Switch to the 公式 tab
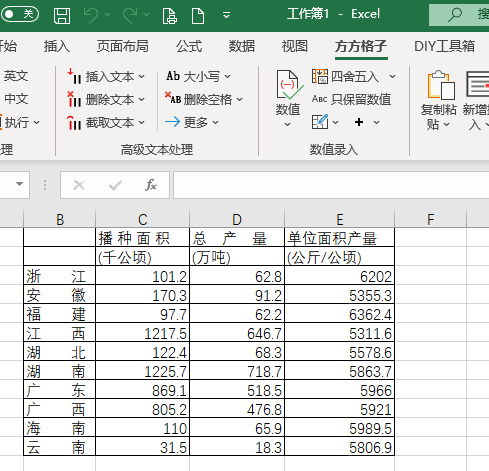489x471 pixels. [x=189, y=46]
